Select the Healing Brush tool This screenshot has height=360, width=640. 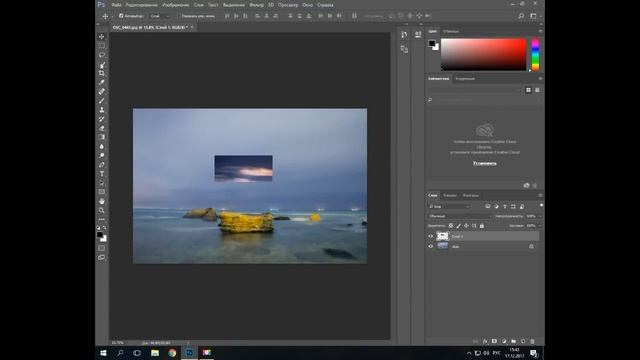pyautogui.click(x=102, y=92)
